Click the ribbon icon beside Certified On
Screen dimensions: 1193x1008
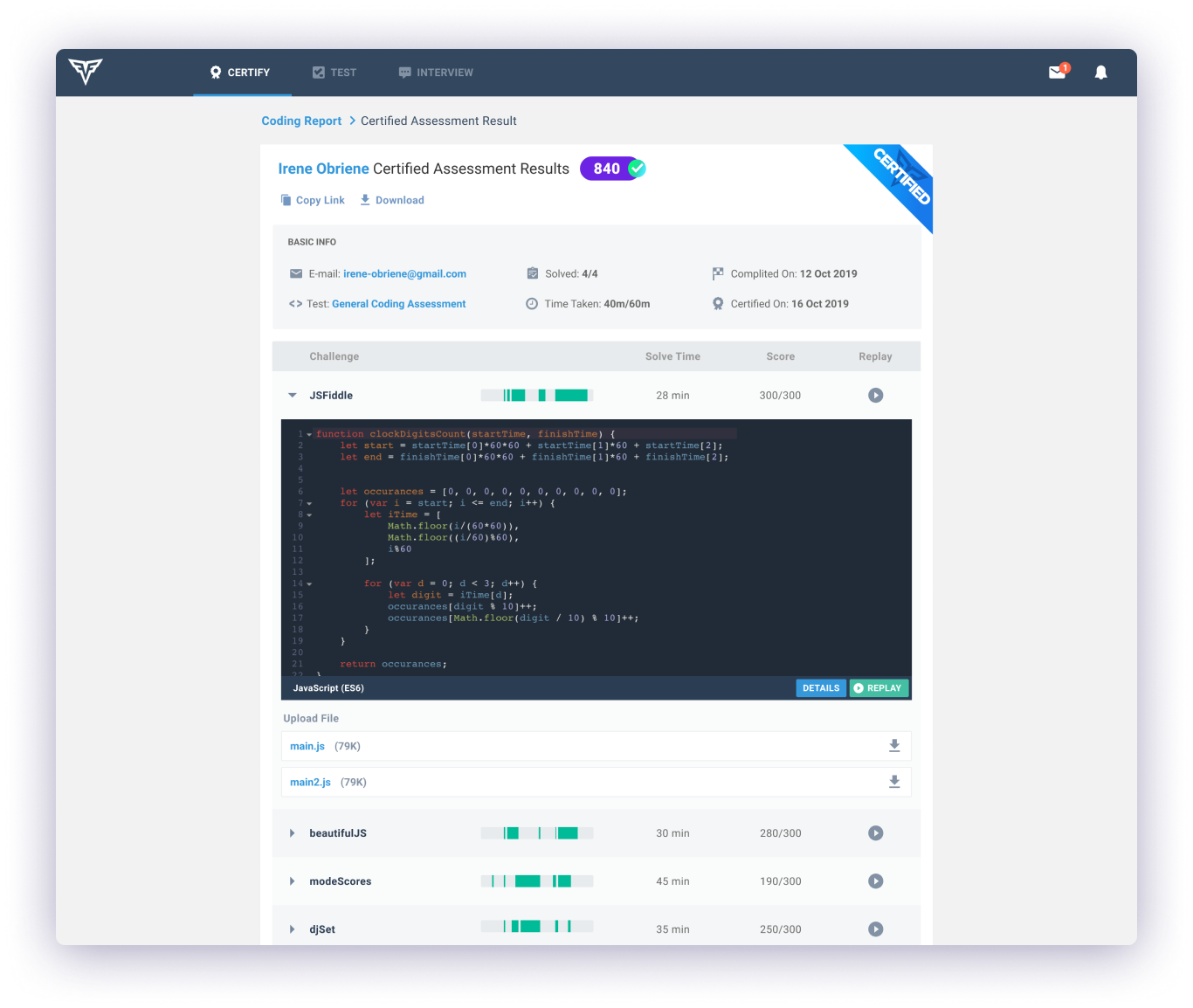[x=718, y=304]
